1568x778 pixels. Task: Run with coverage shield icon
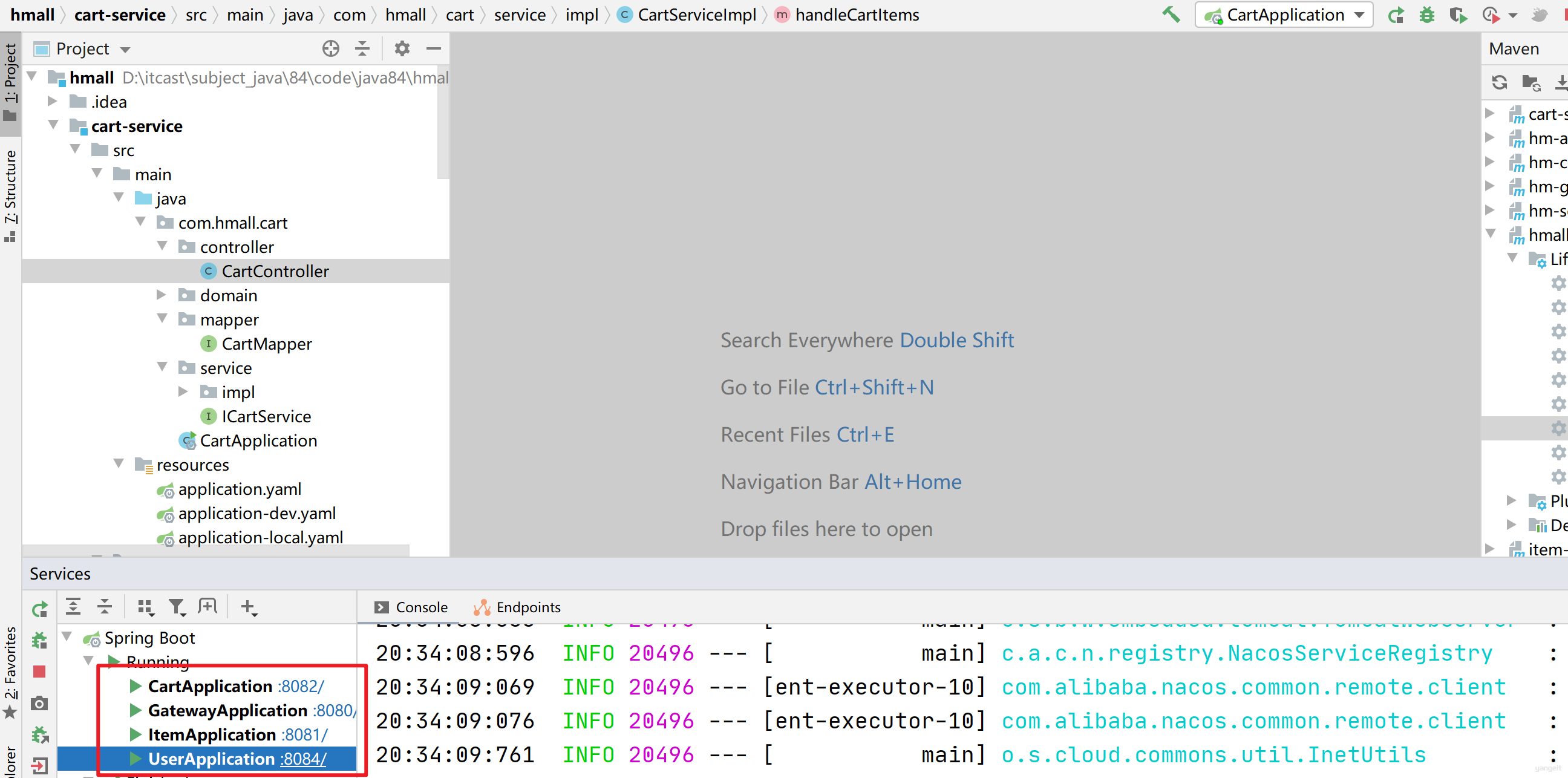(1459, 15)
